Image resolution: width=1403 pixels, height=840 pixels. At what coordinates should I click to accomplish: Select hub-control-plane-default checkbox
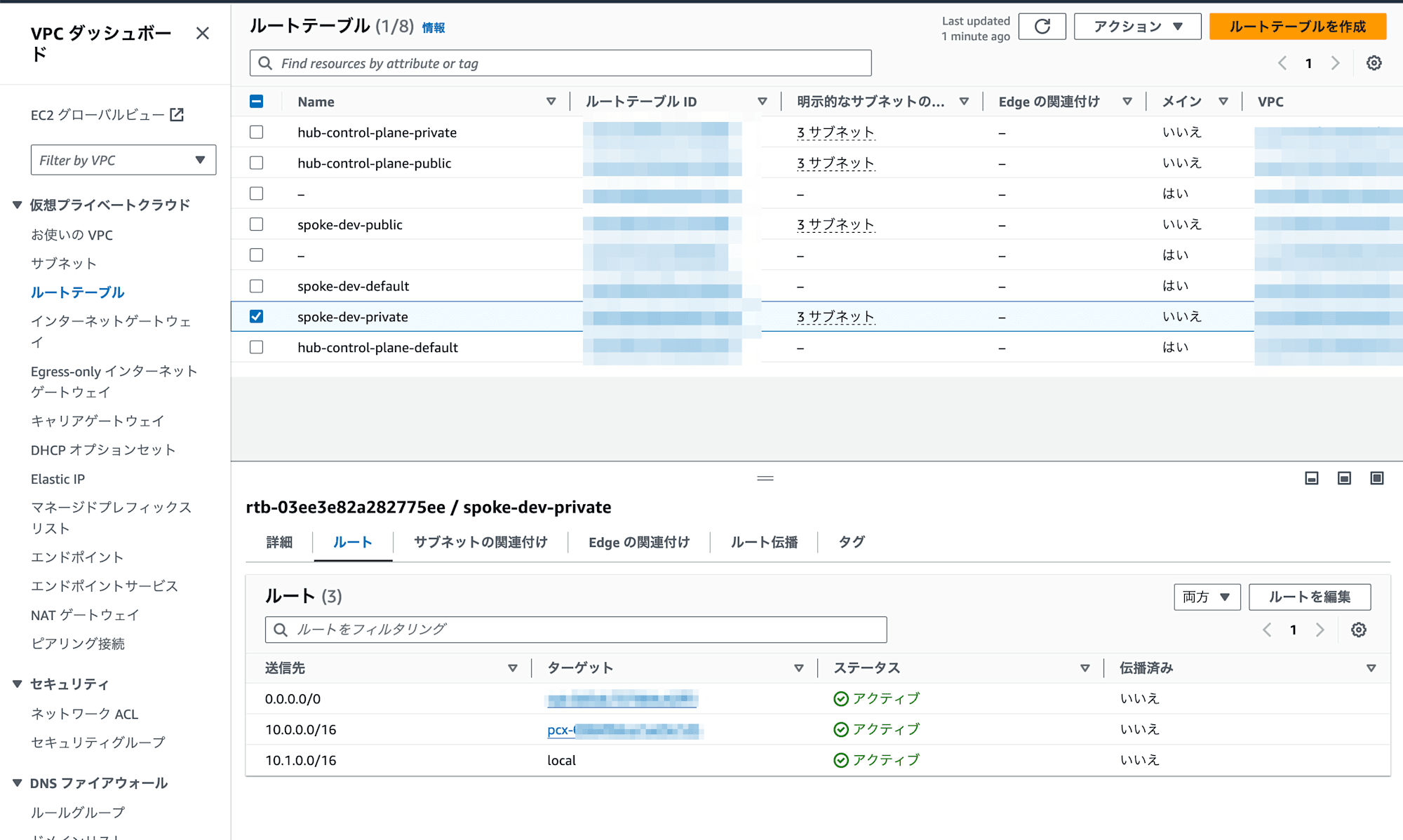point(257,347)
